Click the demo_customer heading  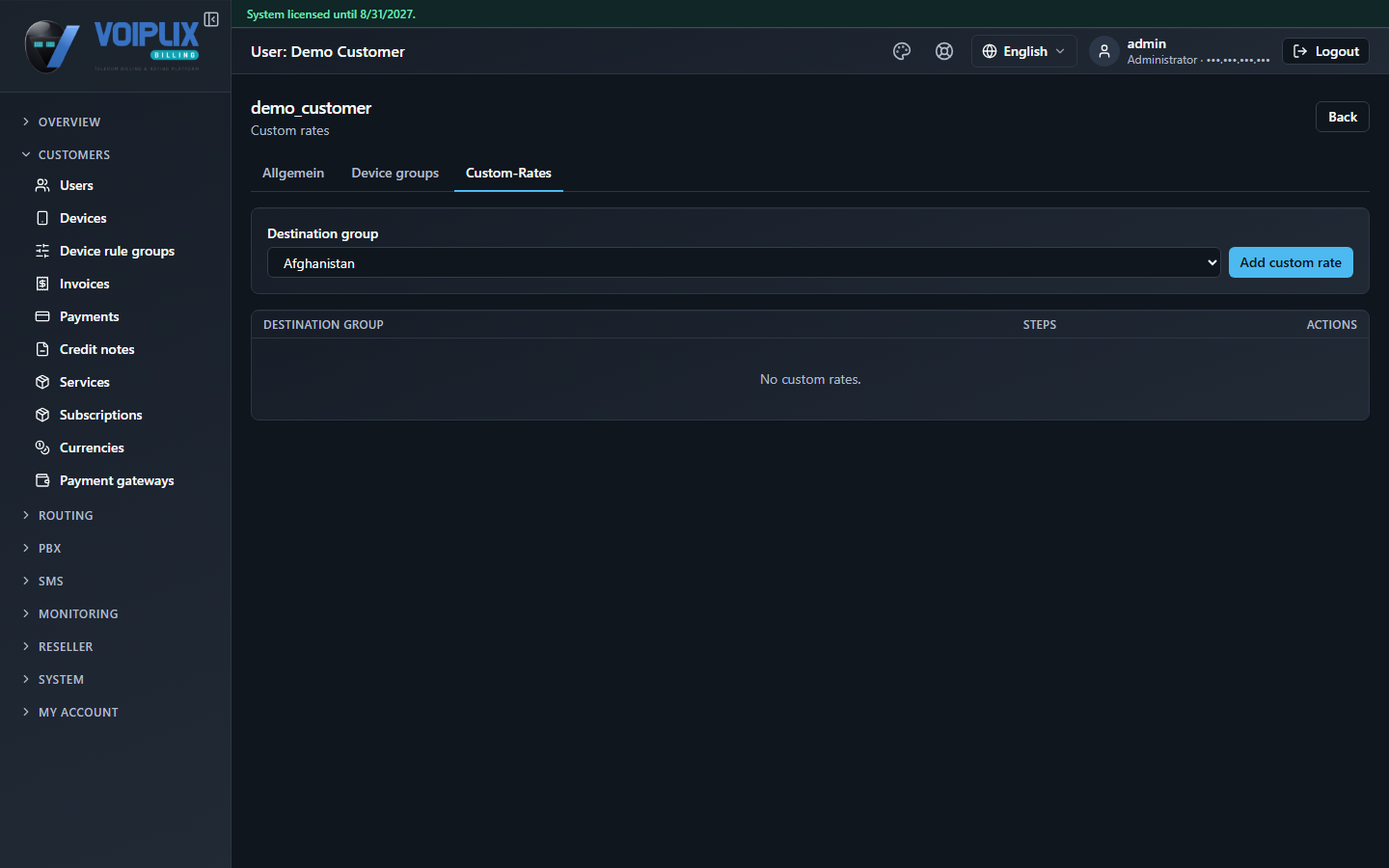coord(311,108)
